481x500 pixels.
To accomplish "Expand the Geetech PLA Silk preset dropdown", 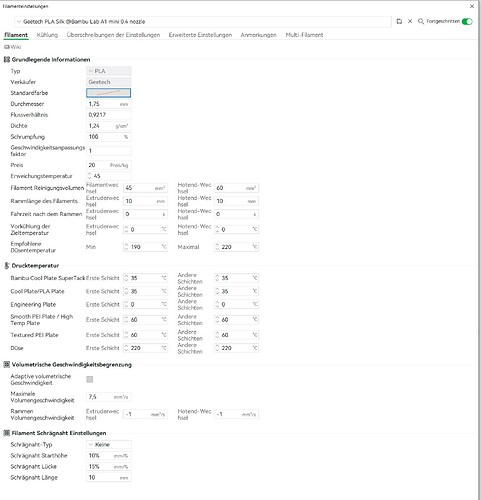I will 203,22.
